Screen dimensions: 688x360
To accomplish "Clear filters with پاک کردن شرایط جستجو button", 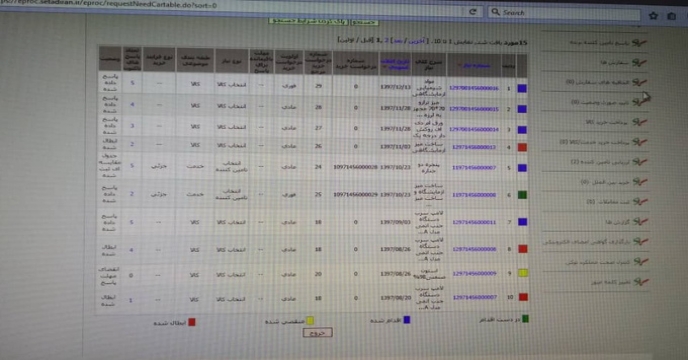I will tap(308, 21).
